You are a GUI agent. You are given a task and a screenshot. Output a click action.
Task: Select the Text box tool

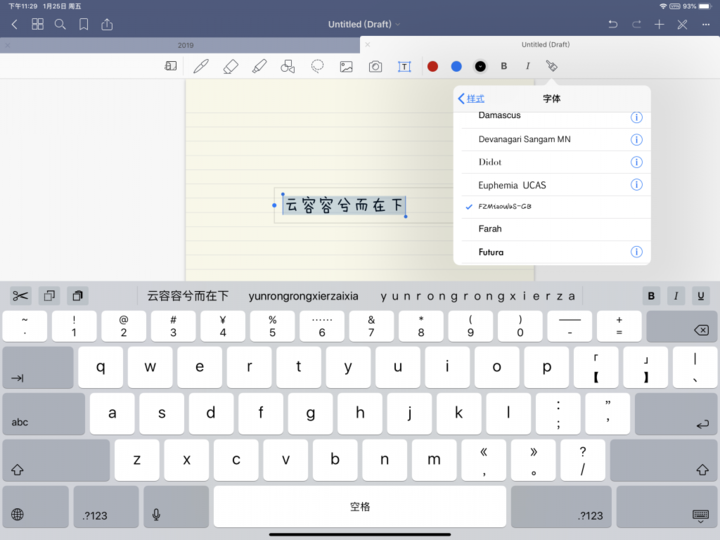point(405,67)
